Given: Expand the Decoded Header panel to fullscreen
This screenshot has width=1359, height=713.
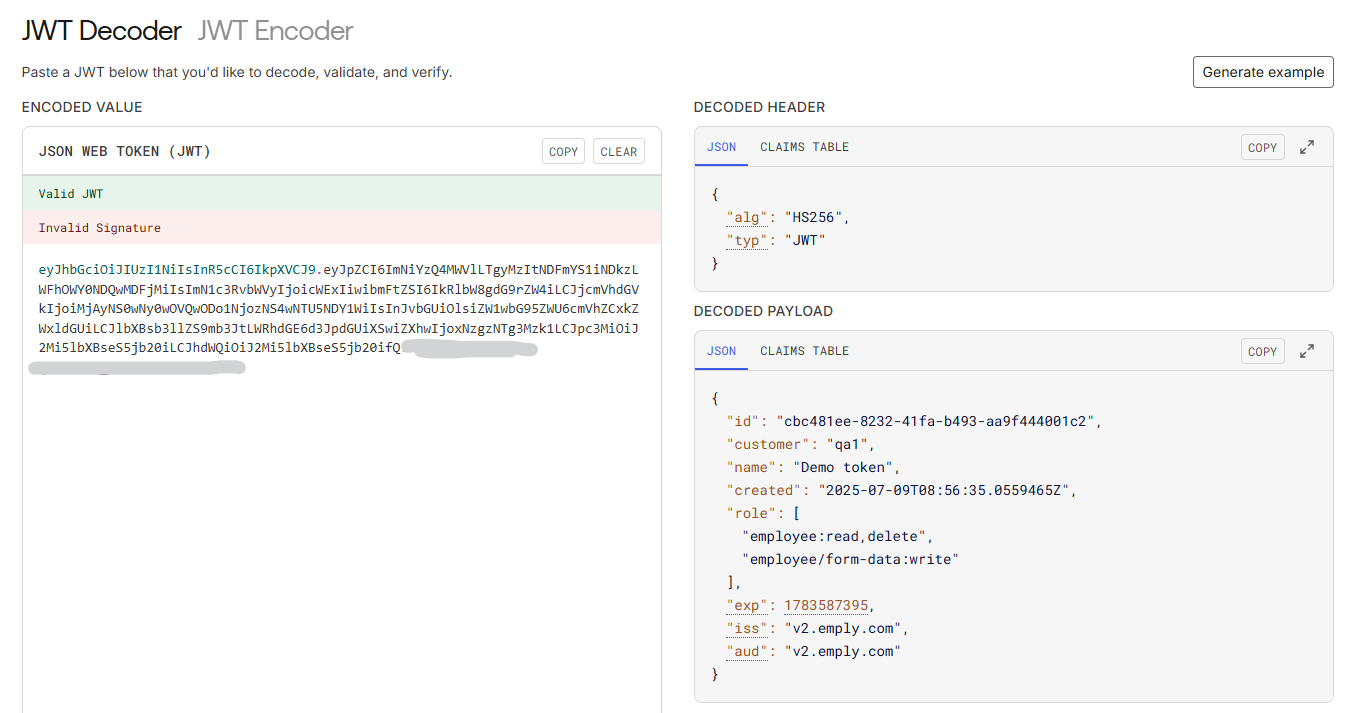Looking at the screenshot, I should 1307,146.
